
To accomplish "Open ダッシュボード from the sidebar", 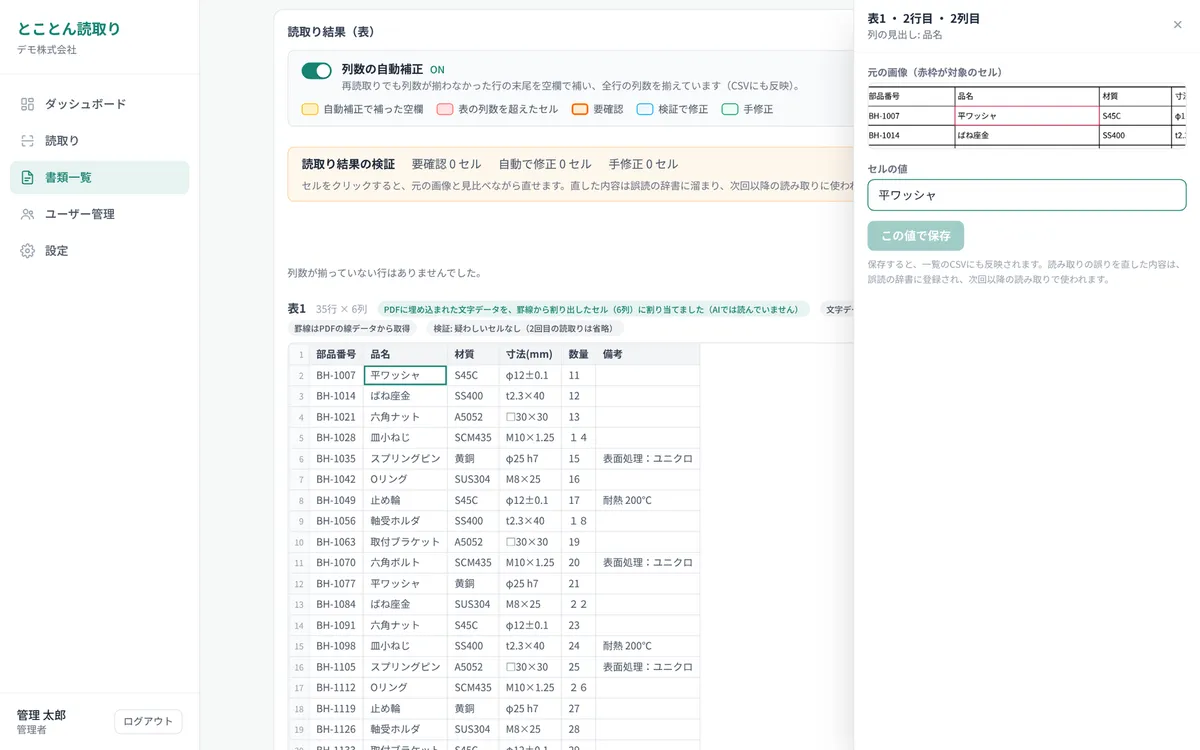I will click(x=99, y=104).
